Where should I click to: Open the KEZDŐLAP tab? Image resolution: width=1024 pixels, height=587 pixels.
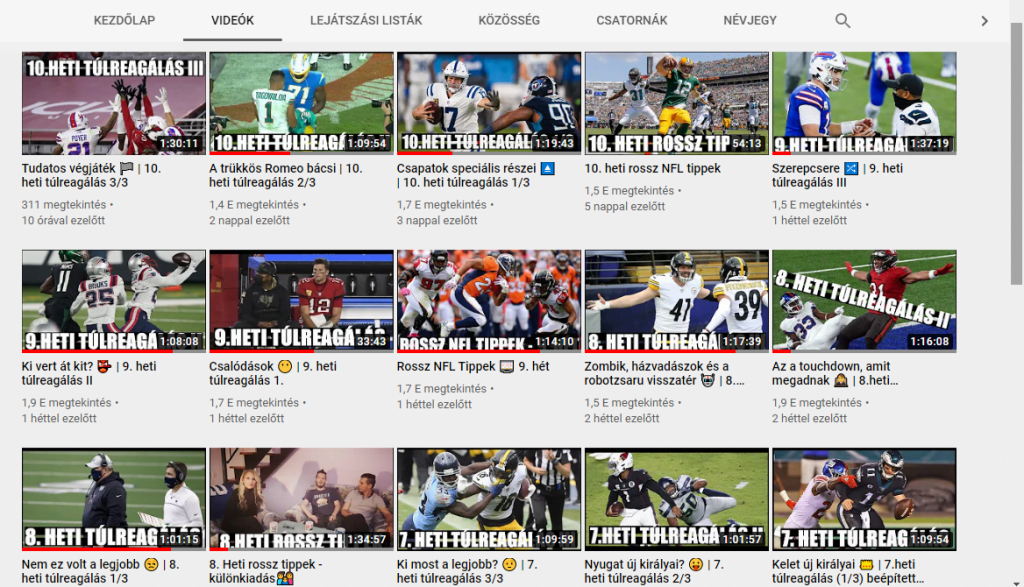(x=124, y=20)
